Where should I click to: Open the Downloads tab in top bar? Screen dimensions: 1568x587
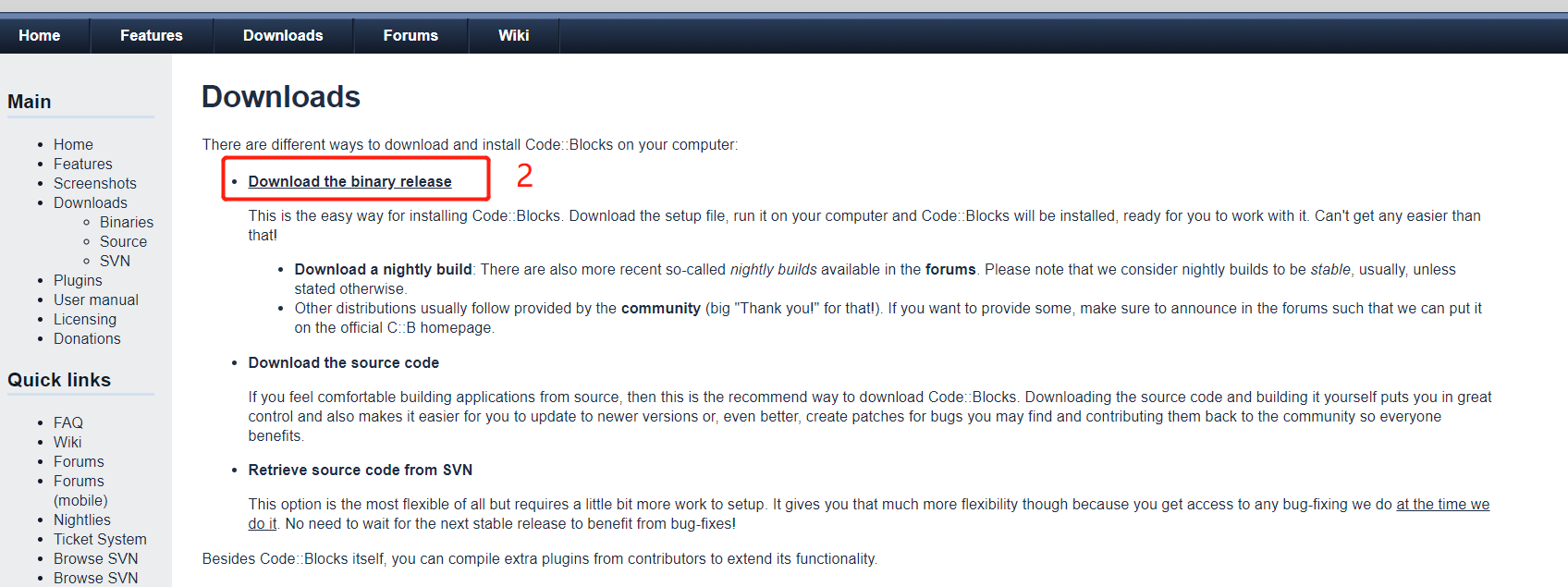(283, 35)
